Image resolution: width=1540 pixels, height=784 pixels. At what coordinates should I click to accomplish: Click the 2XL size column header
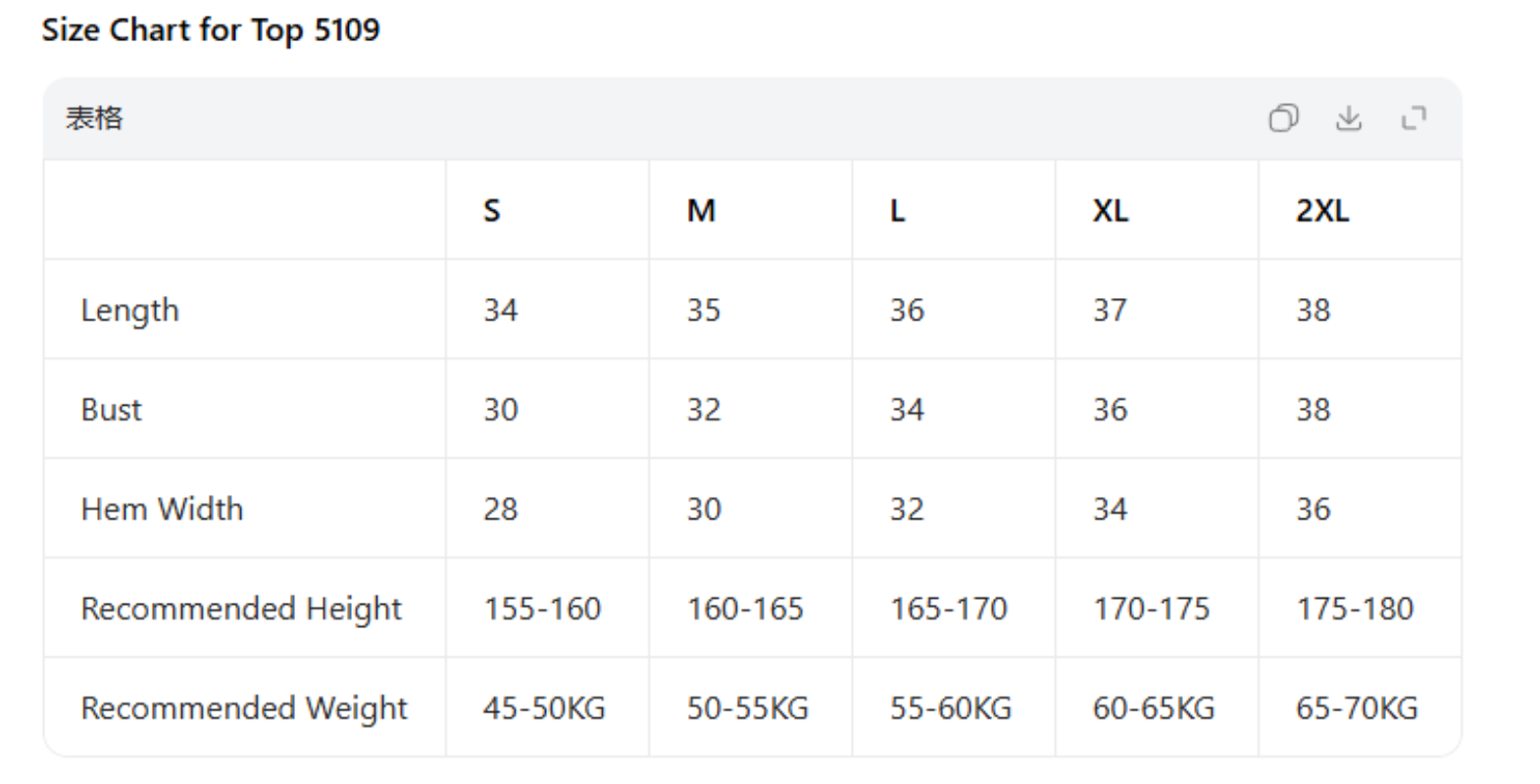(x=1322, y=211)
